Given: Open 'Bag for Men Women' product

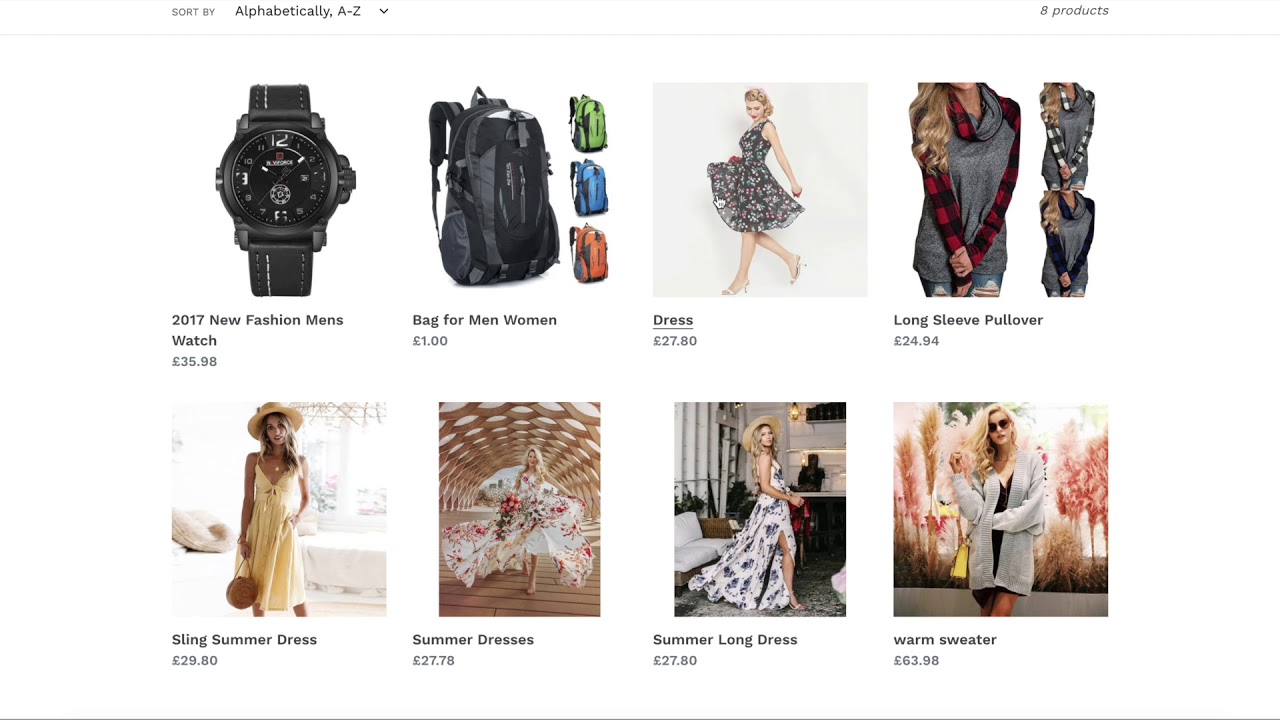Looking at the screenshot, I should point(484,320).
